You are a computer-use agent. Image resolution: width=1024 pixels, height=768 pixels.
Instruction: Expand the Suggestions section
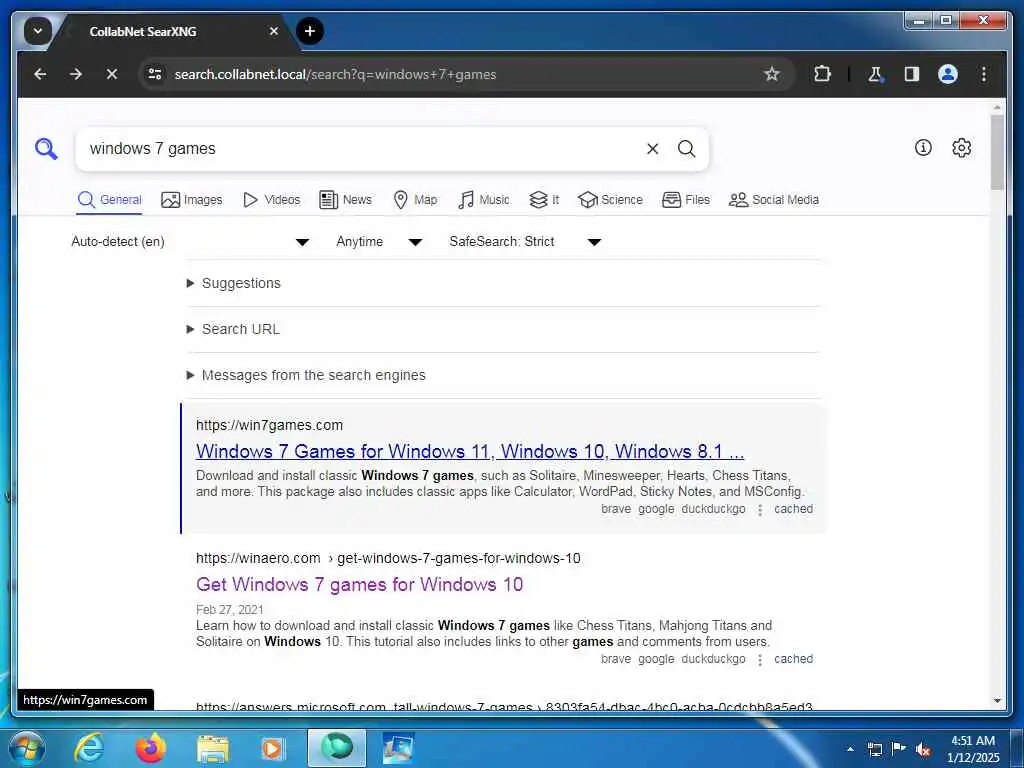pos(234,283)
